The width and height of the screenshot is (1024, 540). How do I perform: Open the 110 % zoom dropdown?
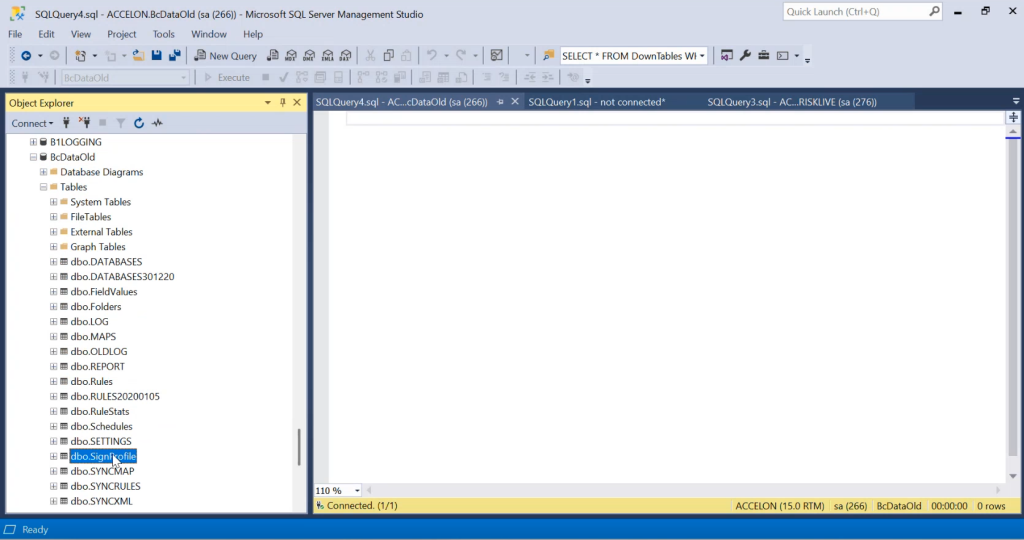click(x=357, y=490)
